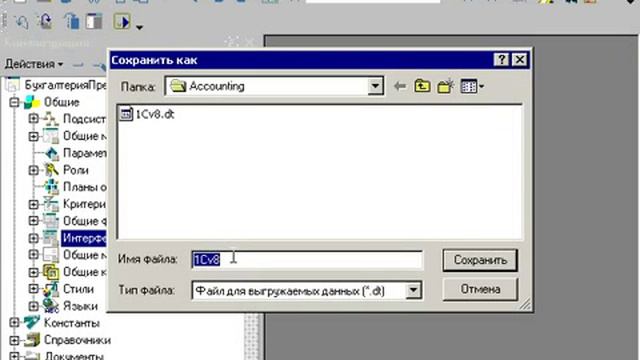Select the 1Cv8.dt file in the list
This screenshot has height=360, width=640.
(155, 114)
